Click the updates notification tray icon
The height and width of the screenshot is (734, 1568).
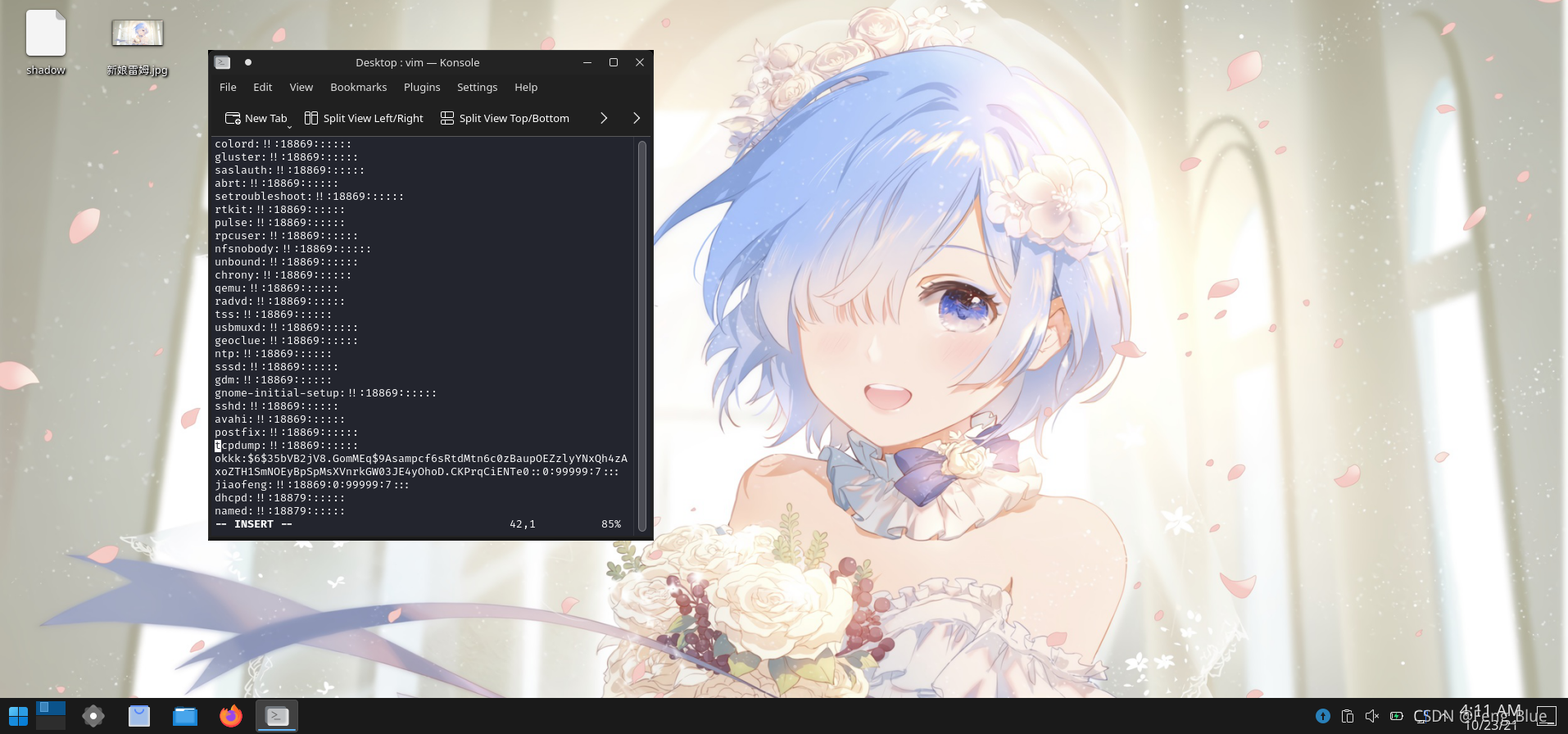coord(1323,716)
